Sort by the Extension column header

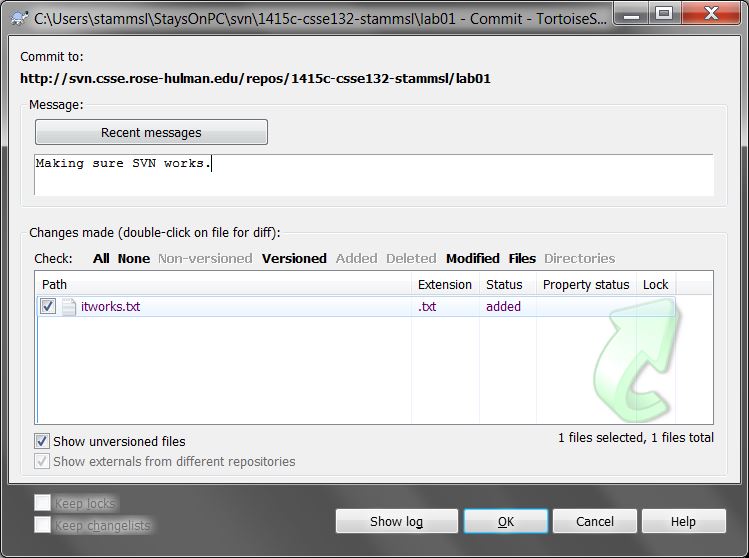click(x=445, y=284)
